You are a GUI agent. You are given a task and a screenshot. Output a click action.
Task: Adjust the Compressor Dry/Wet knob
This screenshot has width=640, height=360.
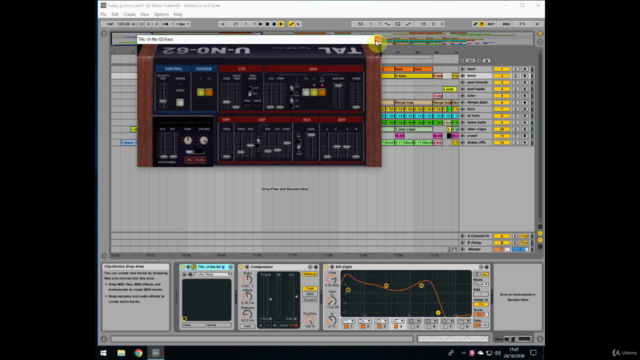click(310, 320)
